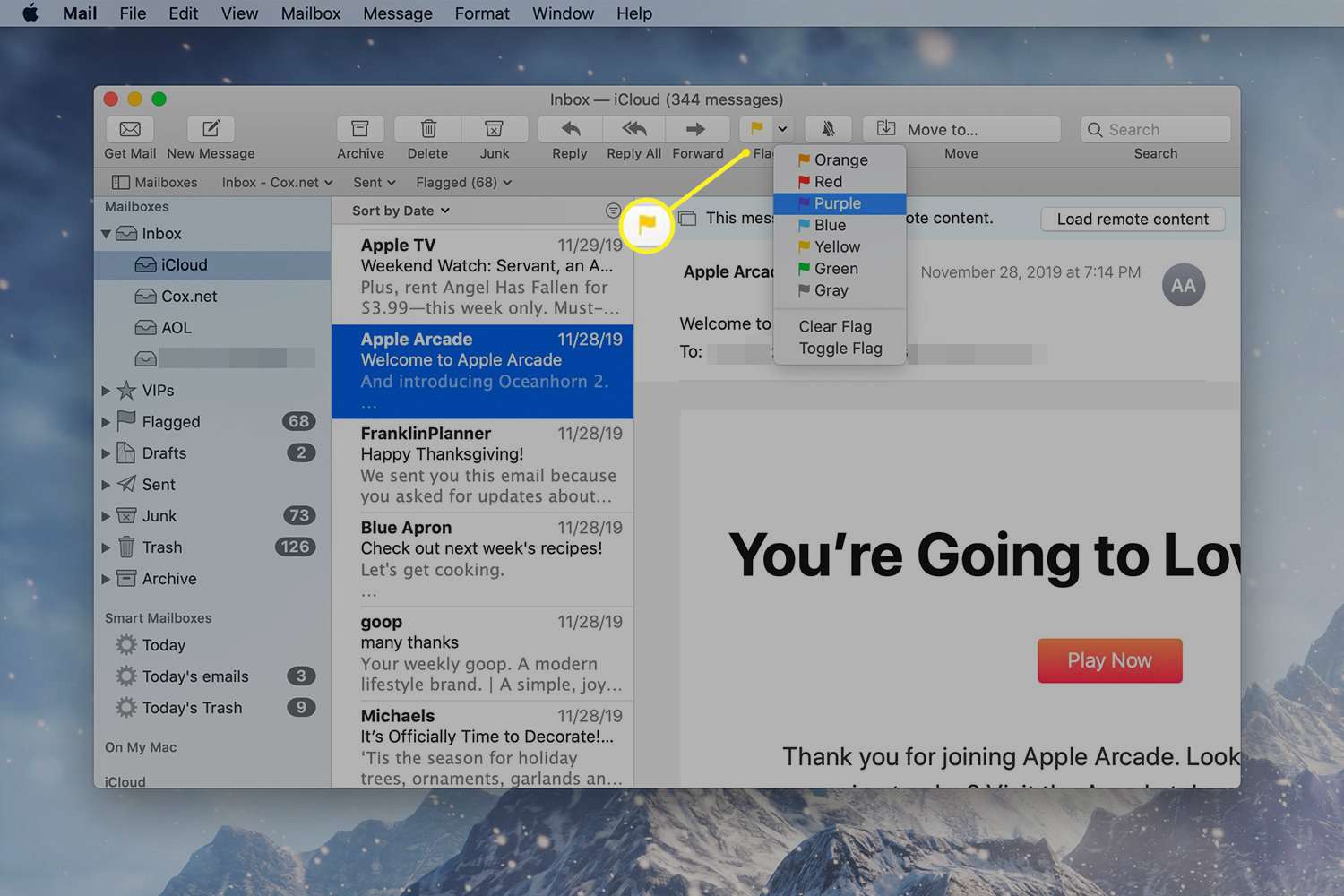1344x896 pixels.
Task: Click Load remote content button
Action: point(1133,220)
